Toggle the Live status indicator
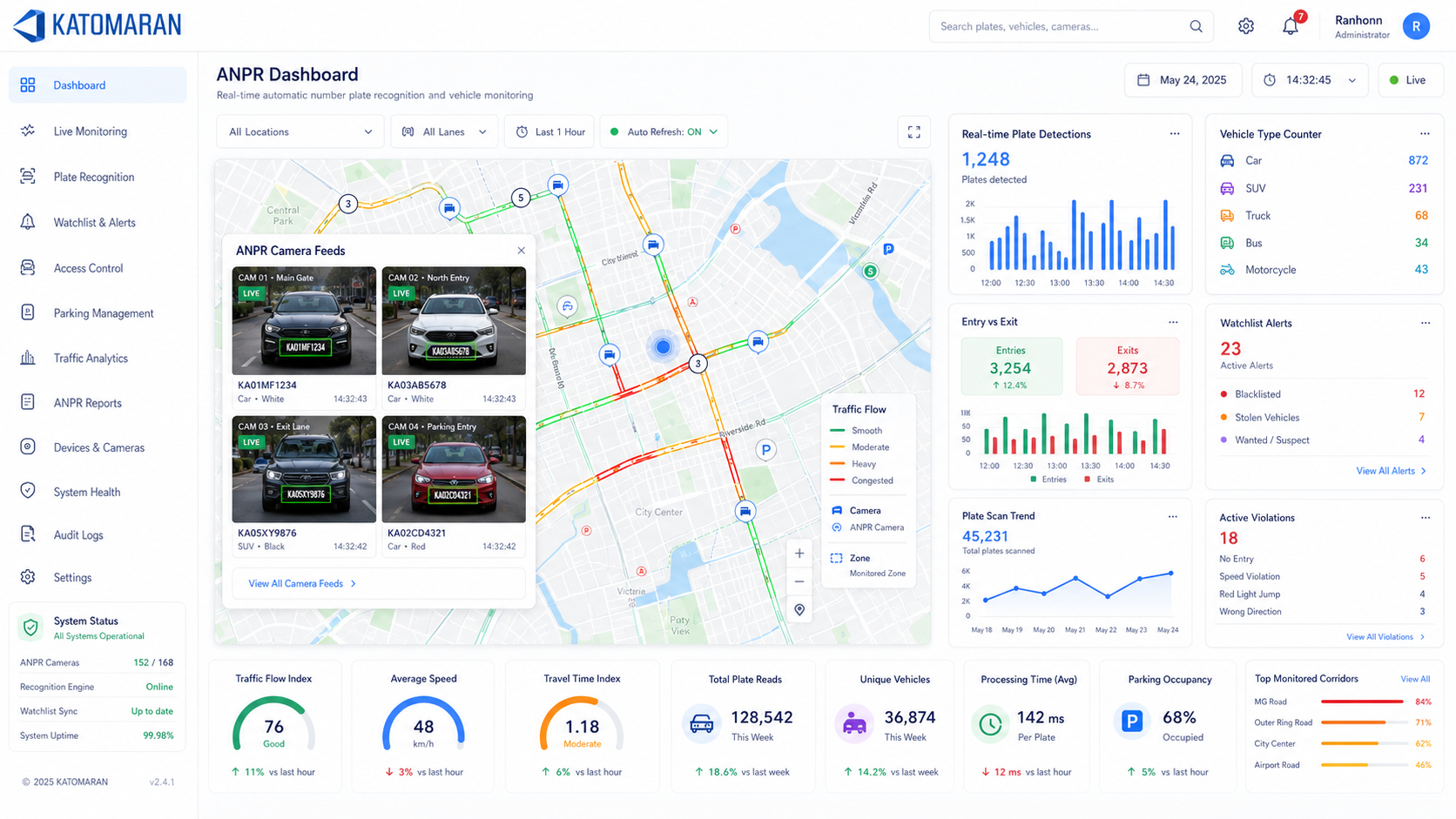Image resolution: width=1456 pixels, height=819 pixels. [x=1410, y=80]
